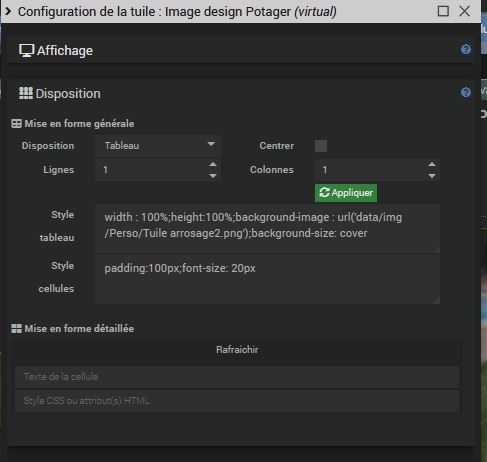Decrease the Lignes value
The height and width of the screenshot is (462, 487).
pos(213,176)
